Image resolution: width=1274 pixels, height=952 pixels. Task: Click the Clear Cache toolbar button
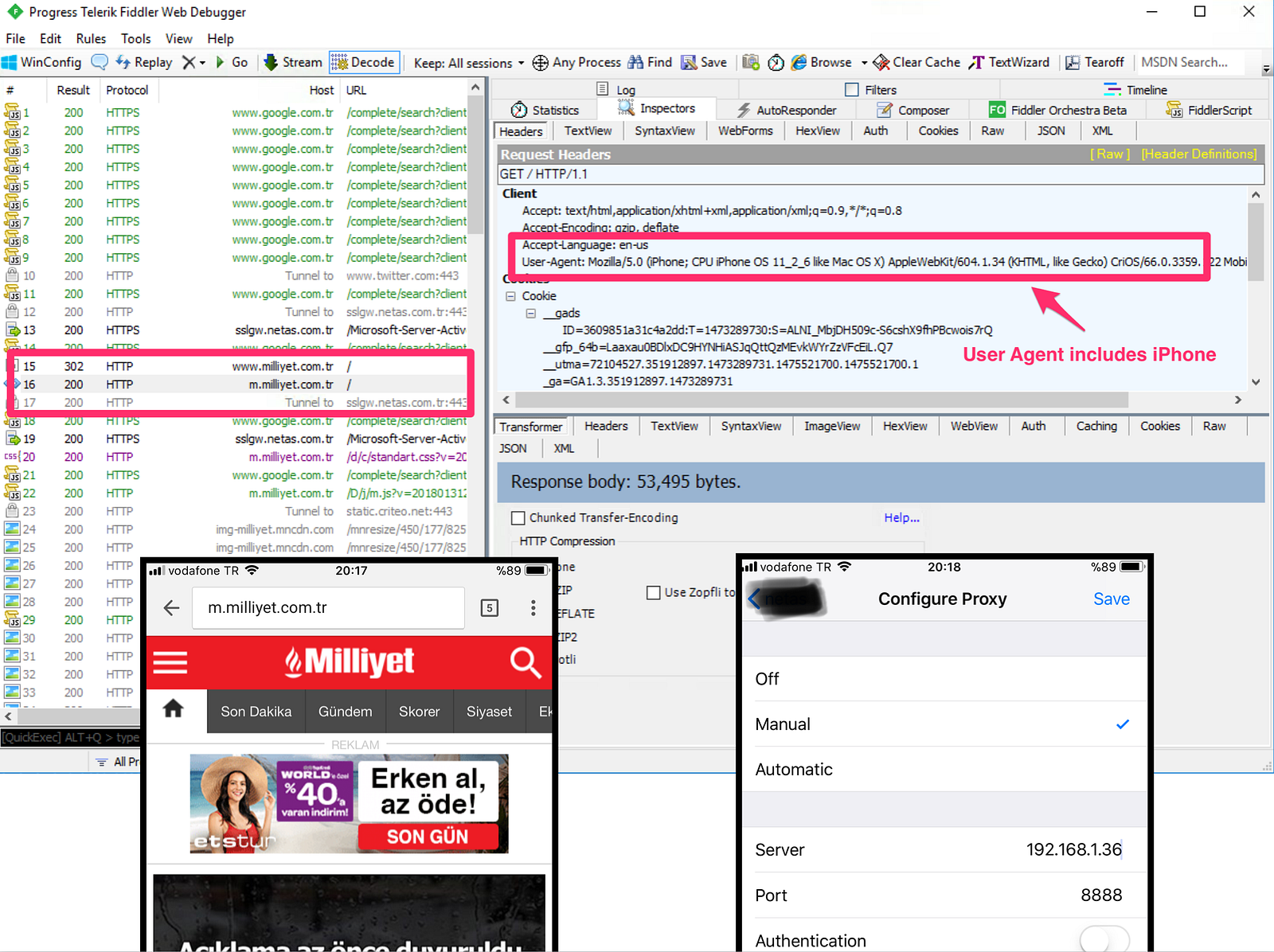(916, 62)
